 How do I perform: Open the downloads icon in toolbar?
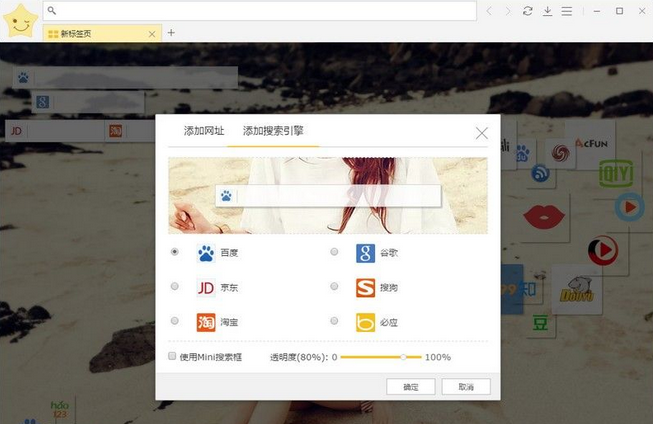(x=547, y=11)
